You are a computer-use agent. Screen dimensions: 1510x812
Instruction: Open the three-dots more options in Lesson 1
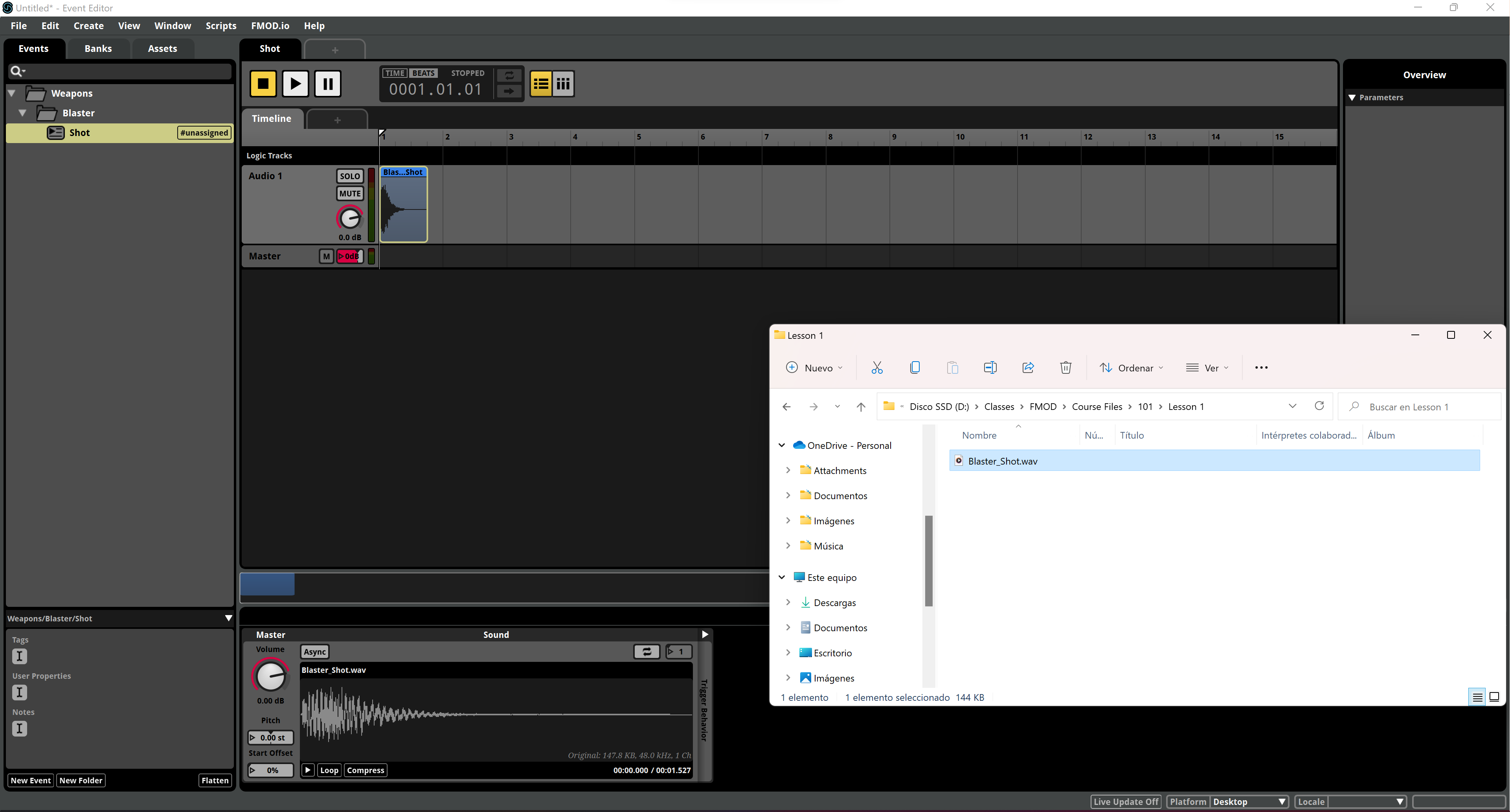click(1262, 367)
